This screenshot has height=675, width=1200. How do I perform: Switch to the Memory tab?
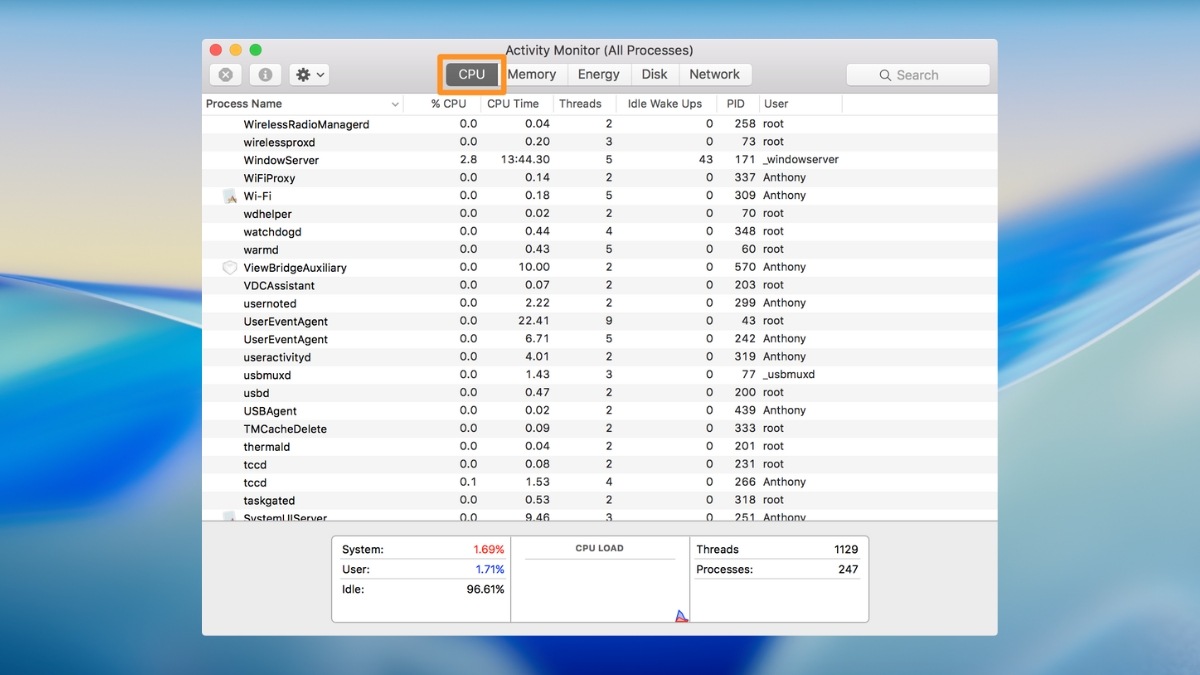[531, 74]
